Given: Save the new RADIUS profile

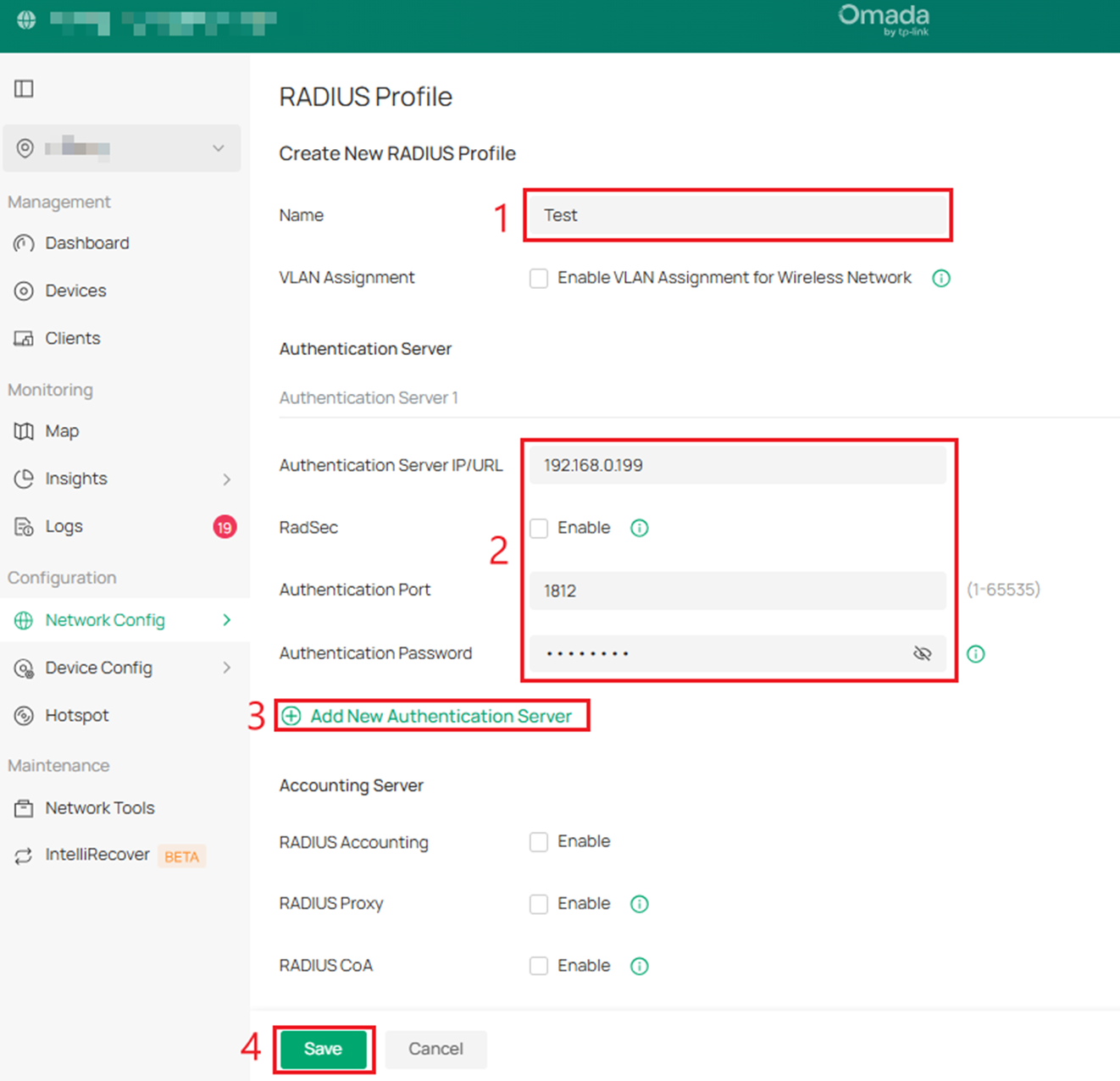Looking at the screenshot, I should pyautogui.click(x=324, y=1049).
